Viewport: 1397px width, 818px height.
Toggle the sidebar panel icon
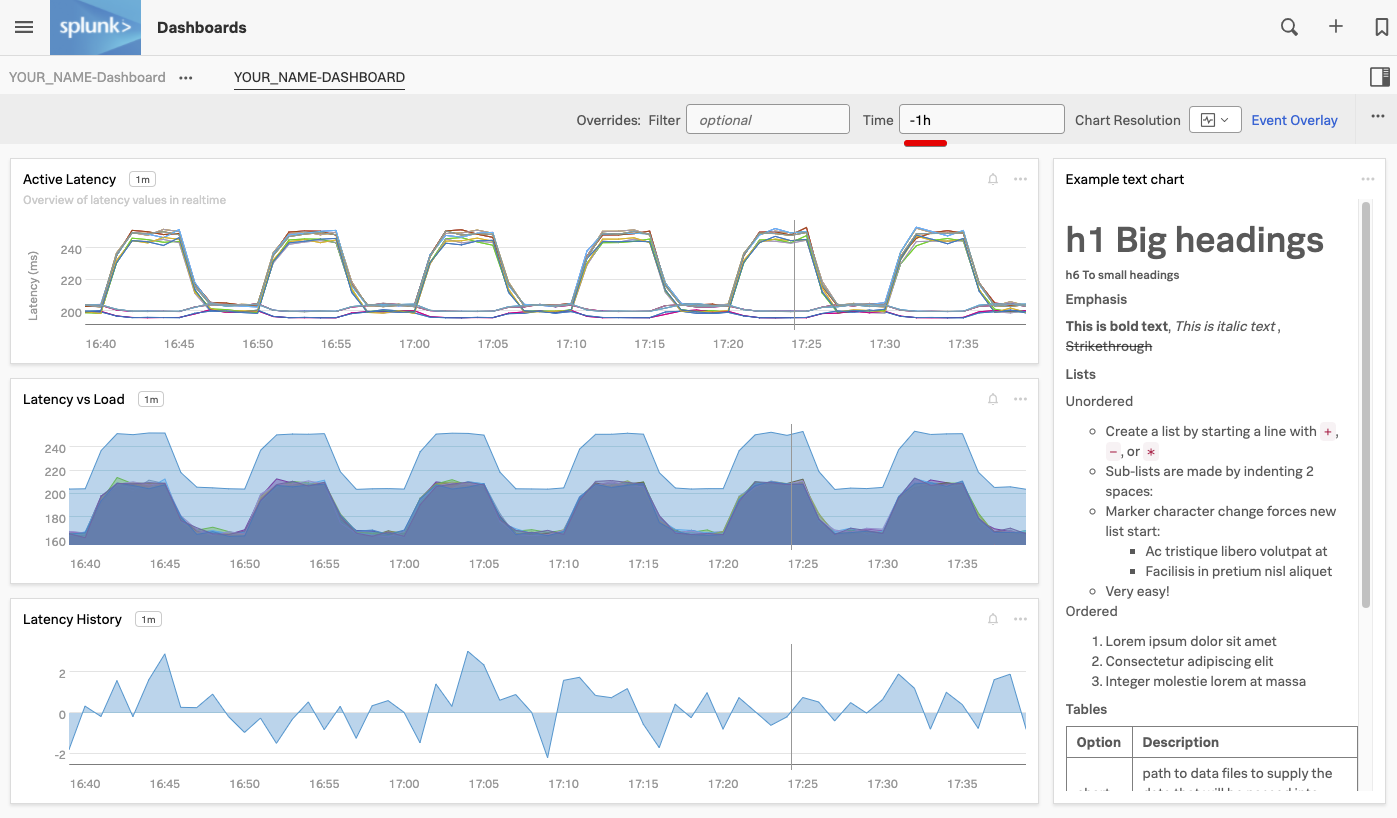[x=1380, y=77]
